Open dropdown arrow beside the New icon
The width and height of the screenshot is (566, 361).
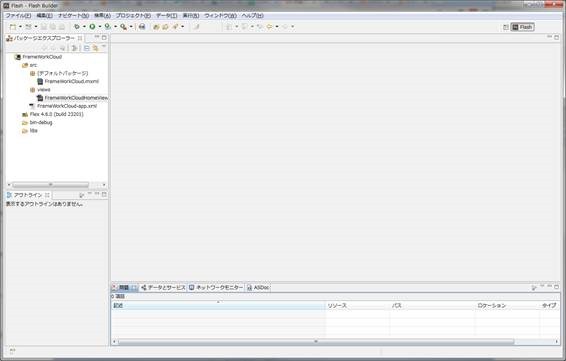pyautogui.click(x=20, y=27)
